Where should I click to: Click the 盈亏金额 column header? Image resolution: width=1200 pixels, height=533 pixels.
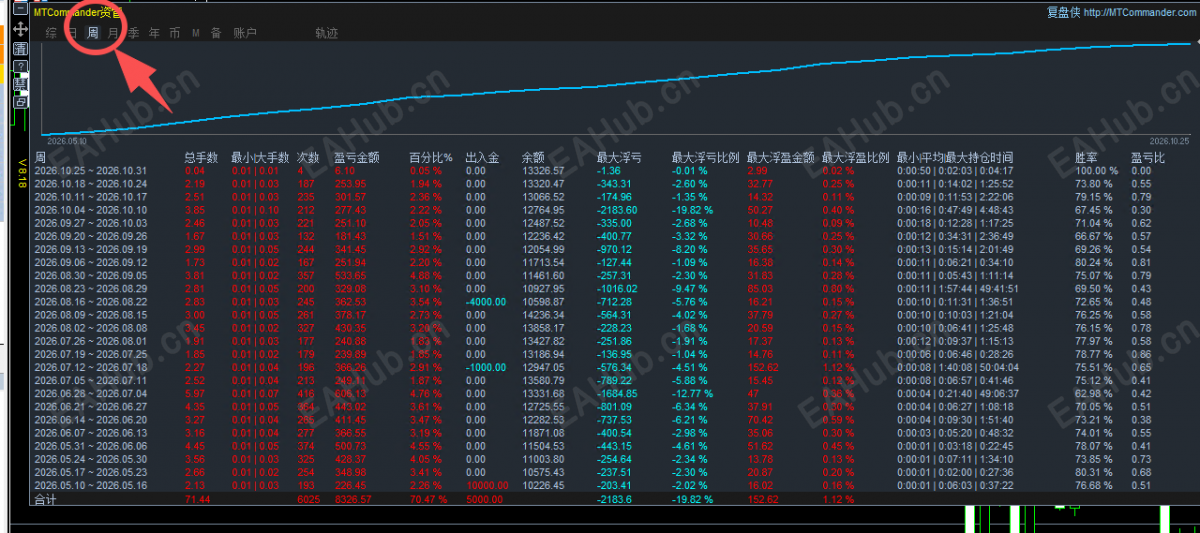point(357,158)
